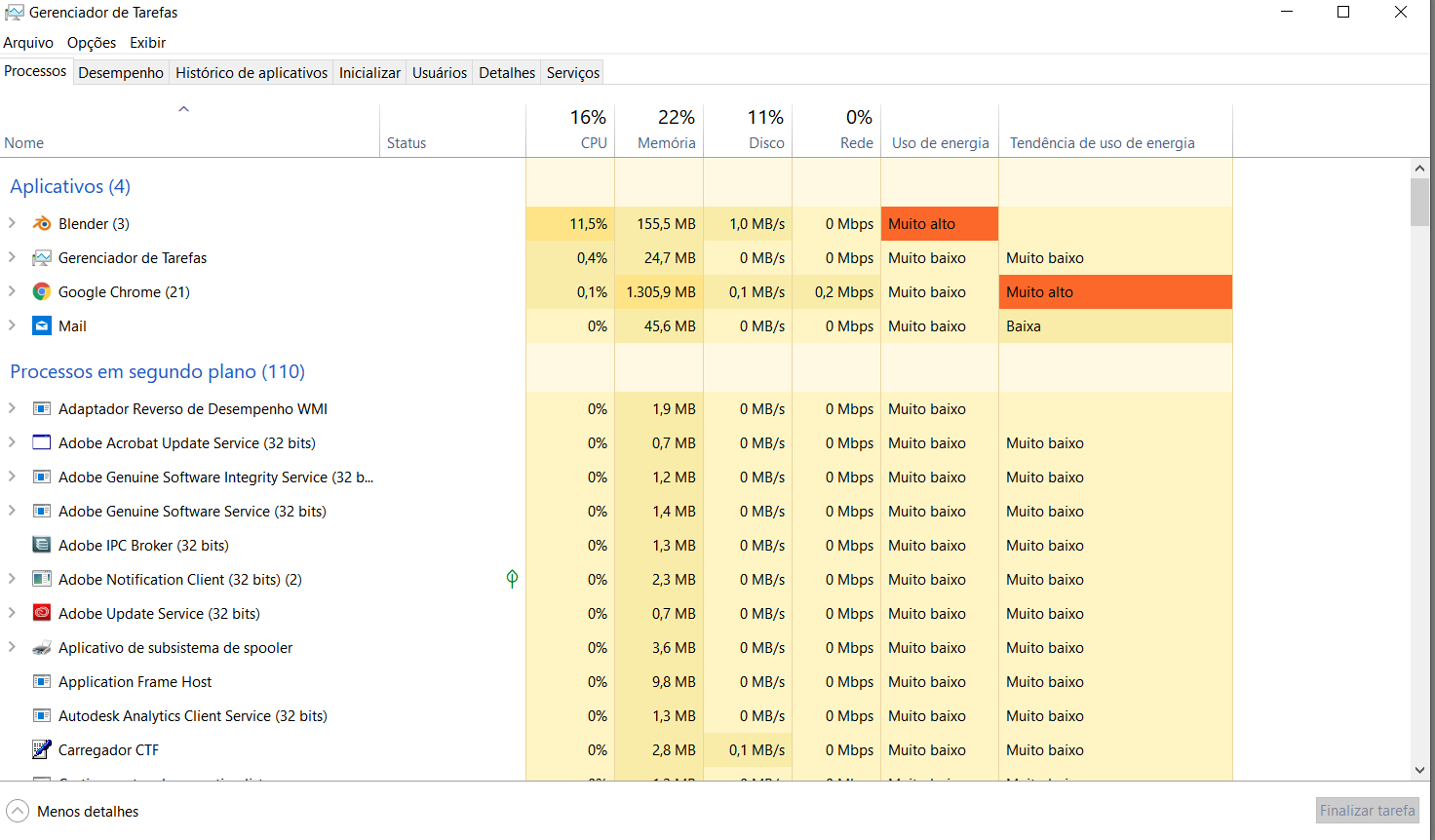Expand Adobe Genuine Software Service row

[12, 511]
